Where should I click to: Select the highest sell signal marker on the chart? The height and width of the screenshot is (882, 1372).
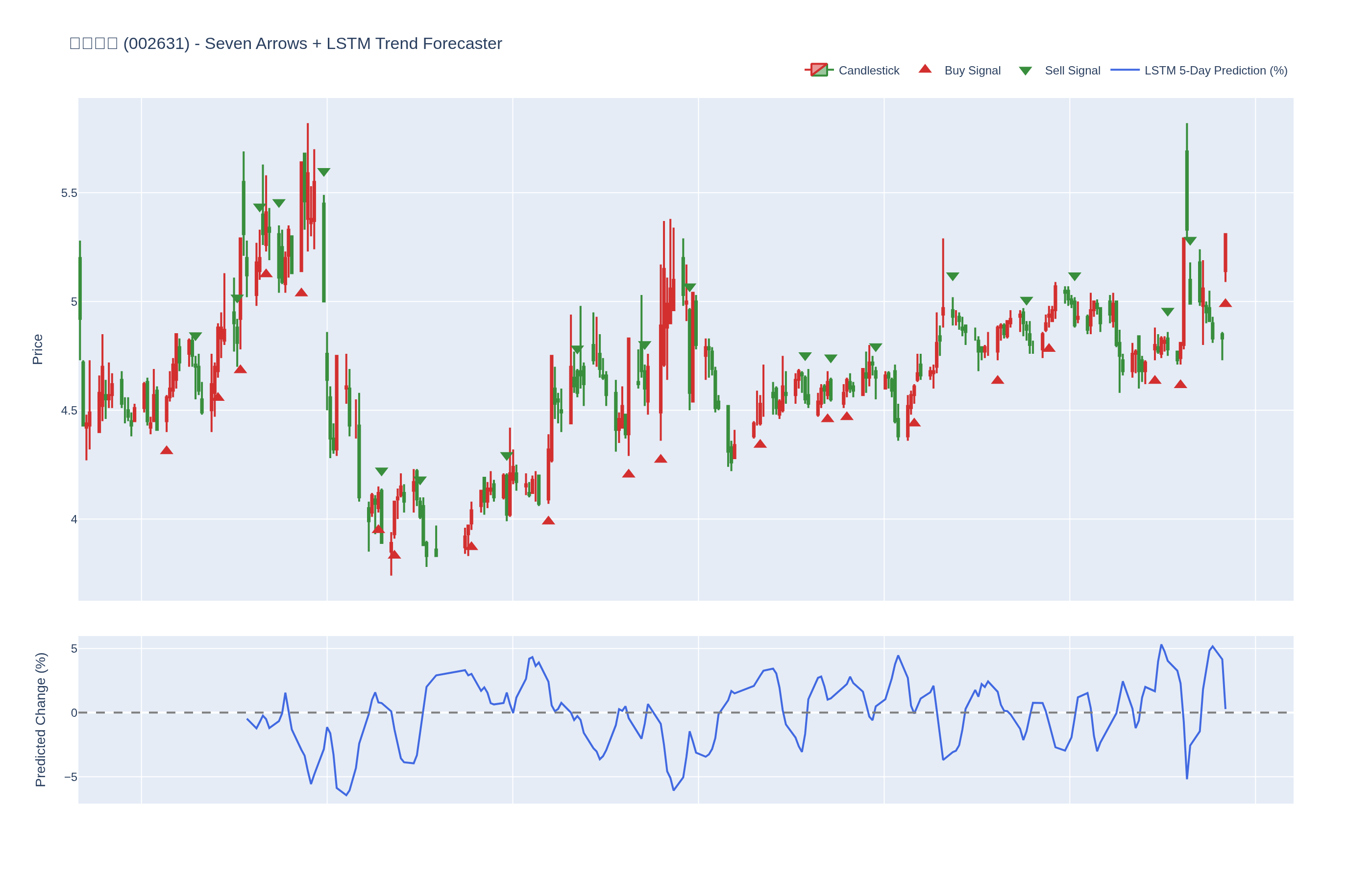[x=323, y=172]
